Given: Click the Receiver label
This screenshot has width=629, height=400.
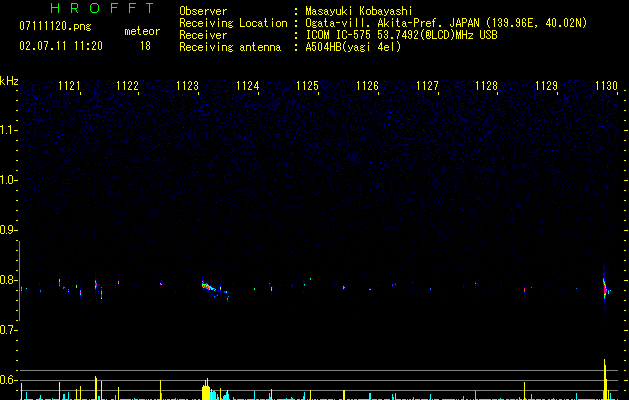Looking at the screenshot, I should (203, 35).
